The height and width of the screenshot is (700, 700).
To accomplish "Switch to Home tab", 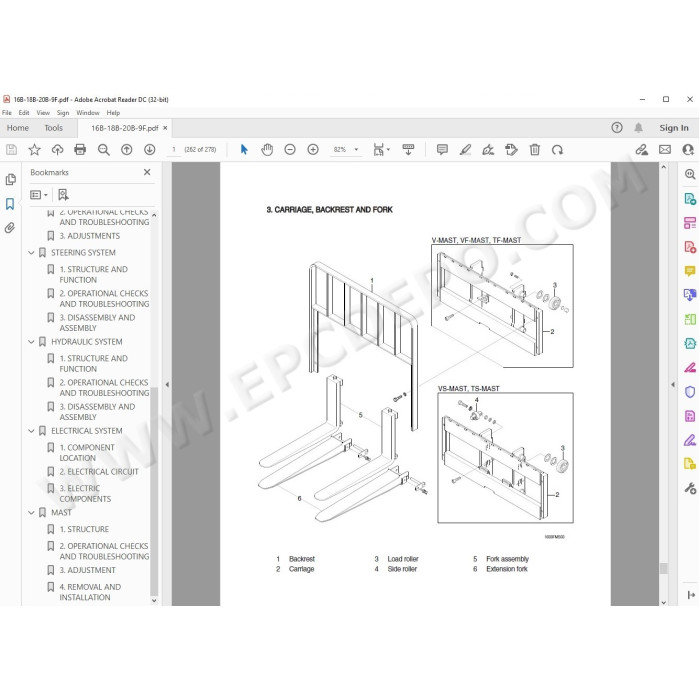I will coord(18,128).
